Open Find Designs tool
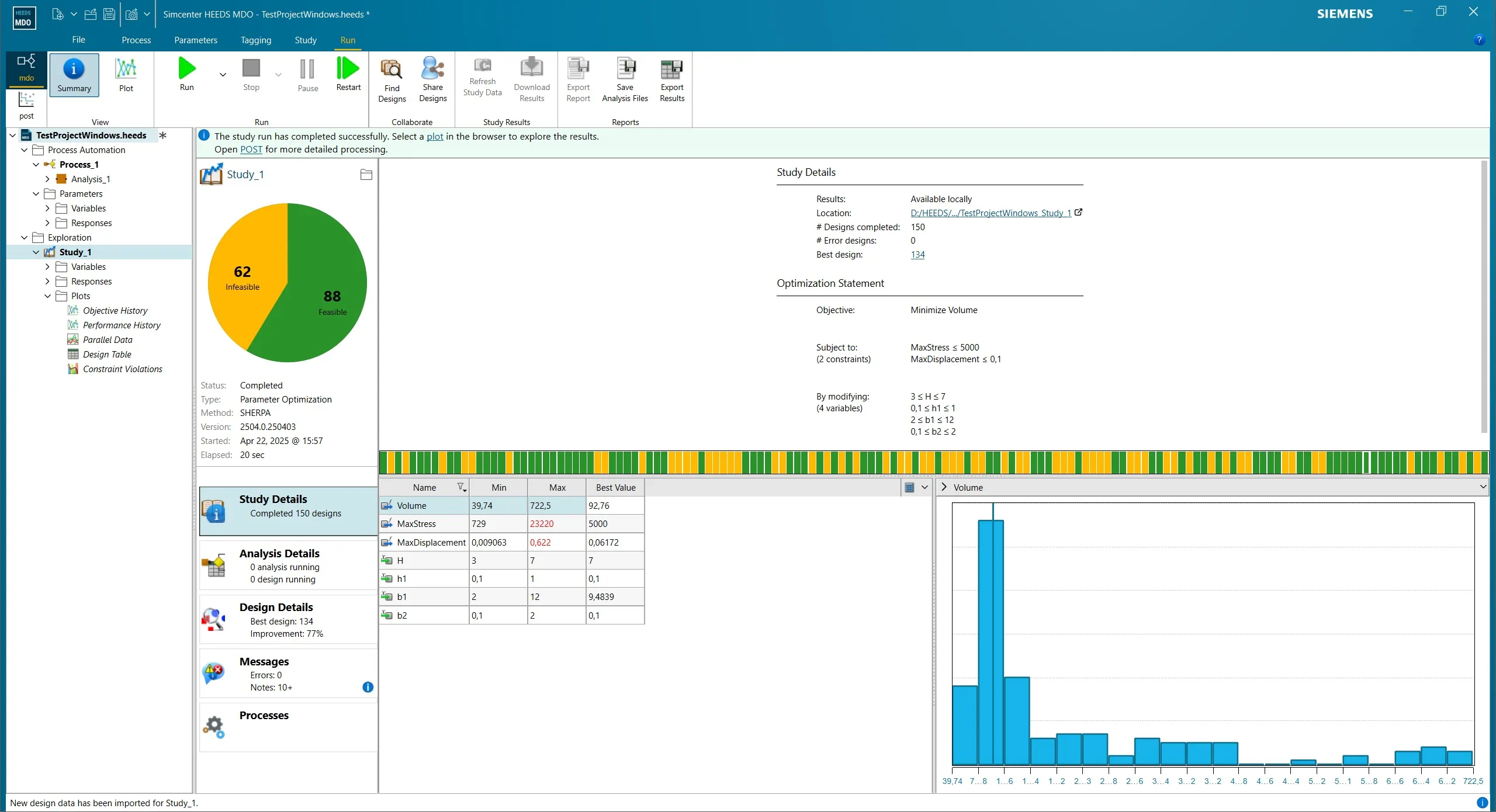Viewport: 1496px width, 812px height. tap(392, 80)
